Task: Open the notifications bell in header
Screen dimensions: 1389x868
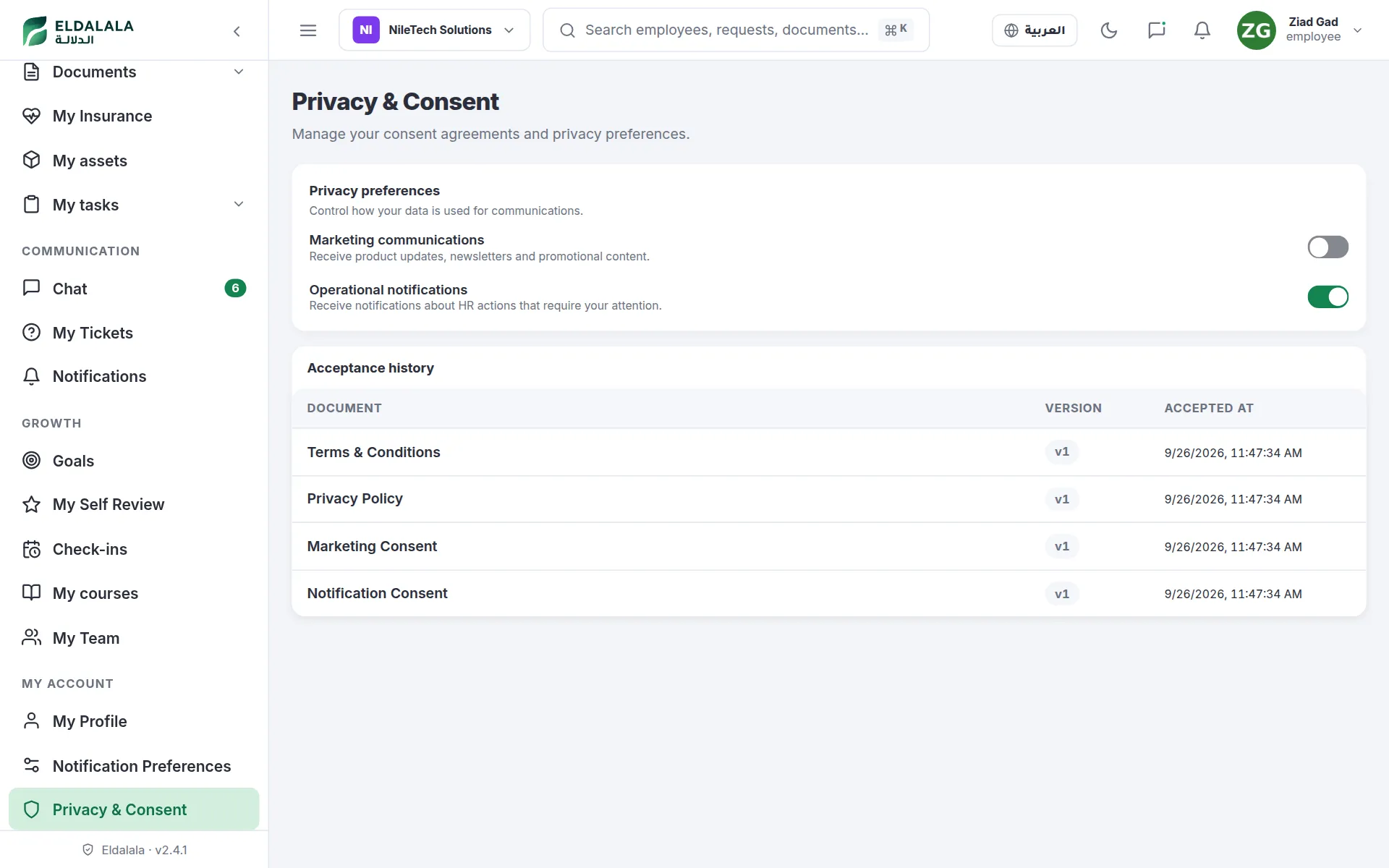Action: [x=1202, y=30]
